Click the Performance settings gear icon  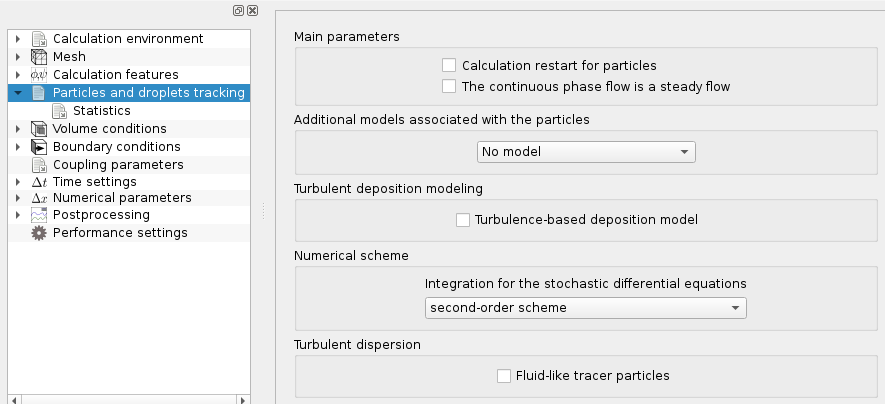(x=39, y=233)
